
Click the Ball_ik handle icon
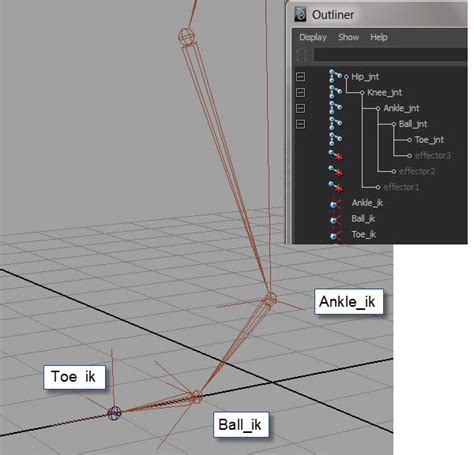coord(336,219)
